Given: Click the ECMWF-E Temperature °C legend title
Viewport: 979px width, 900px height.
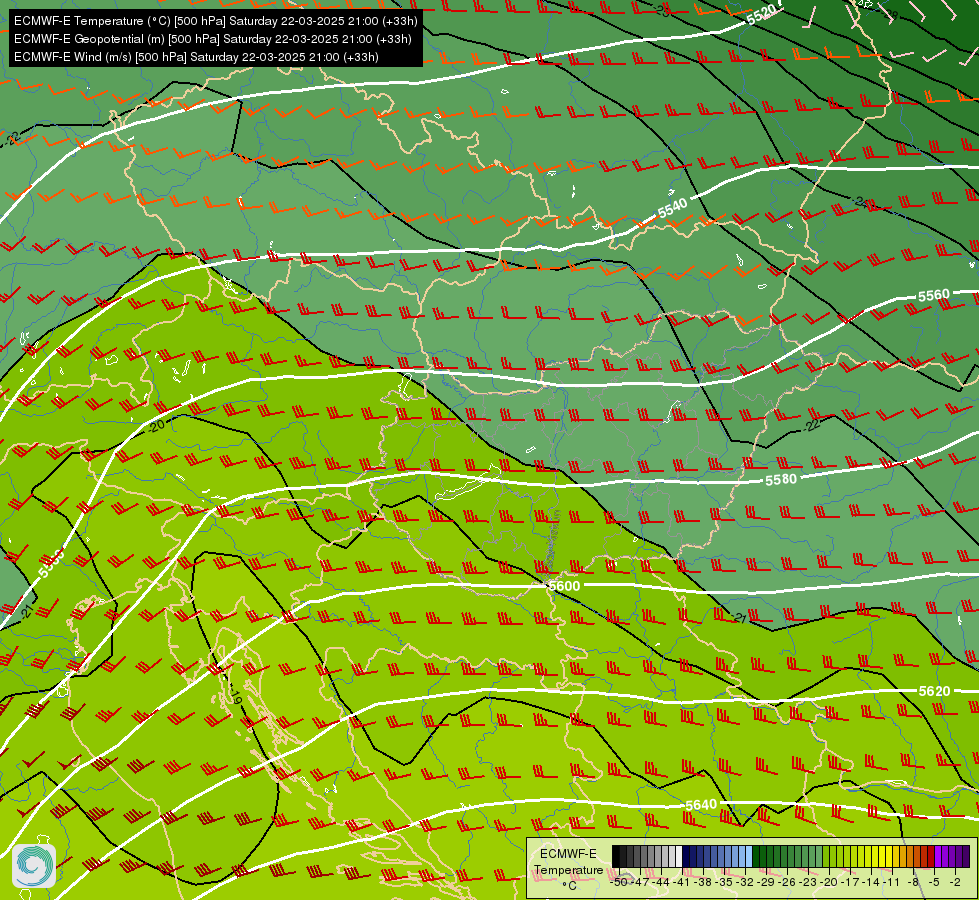Looking at the screenshot, I should 569,869.
